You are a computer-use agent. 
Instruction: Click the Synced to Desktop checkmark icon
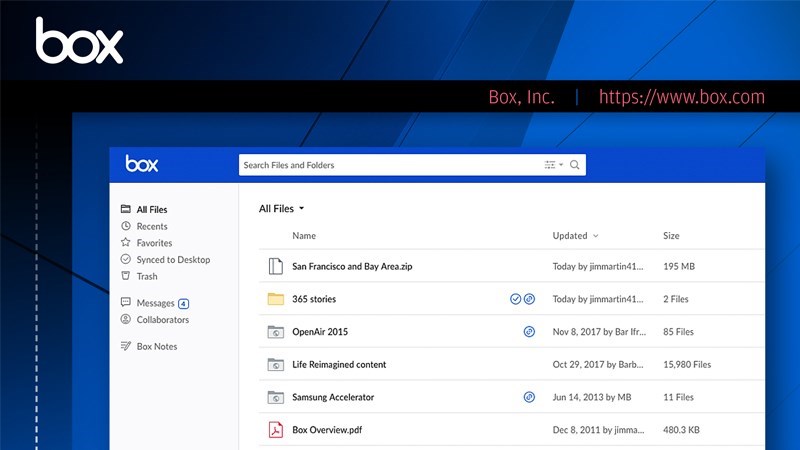click(x=126, y=259)
